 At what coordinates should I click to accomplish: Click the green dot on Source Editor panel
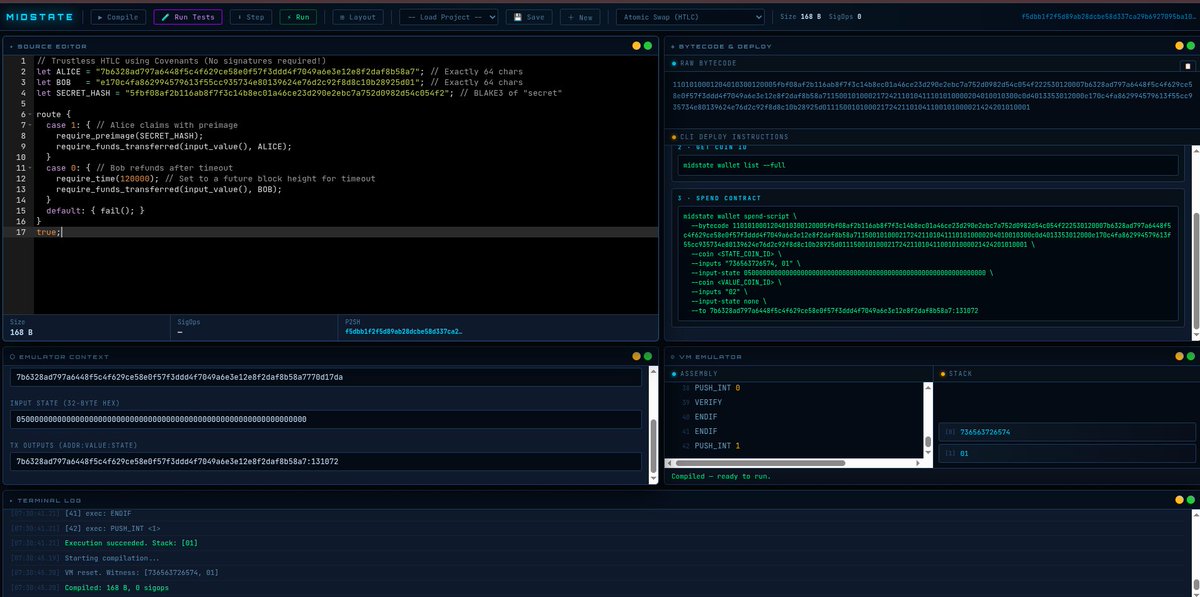648,46
